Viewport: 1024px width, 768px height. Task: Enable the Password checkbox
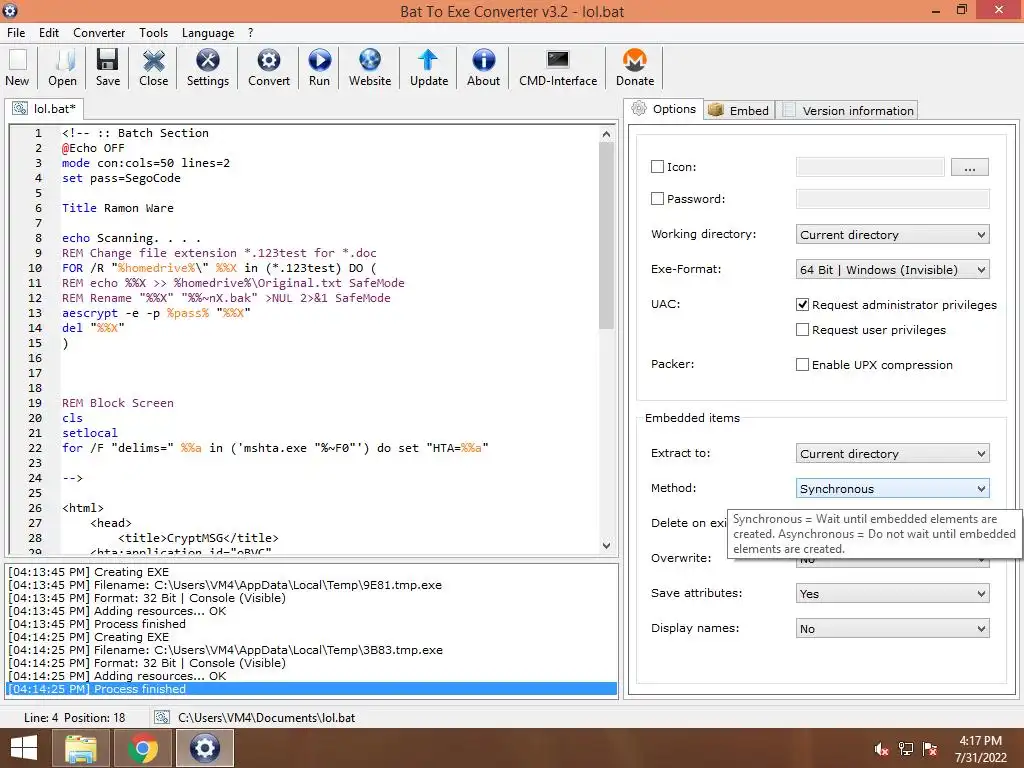pyautogui.click(x=657, y=199)
